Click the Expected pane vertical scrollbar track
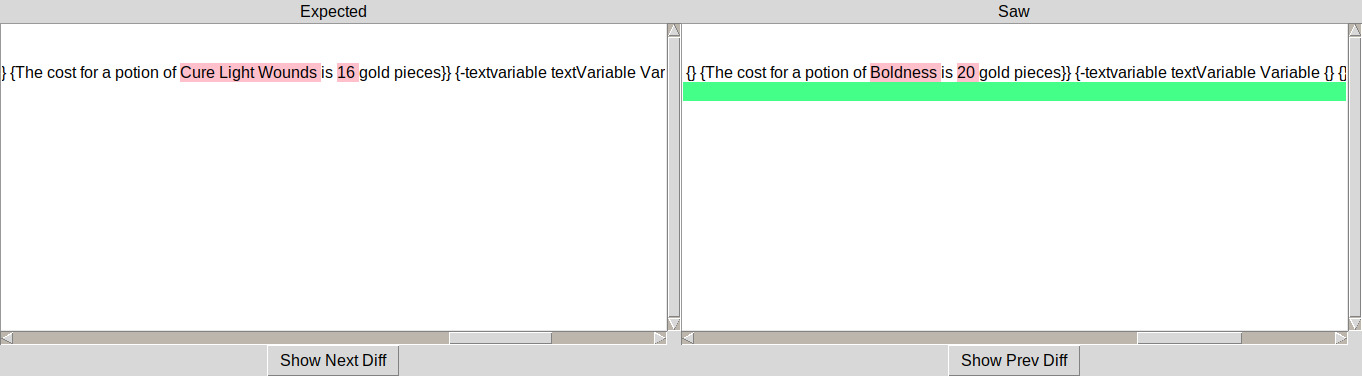 pyautogui.click(x=674, y=177)
